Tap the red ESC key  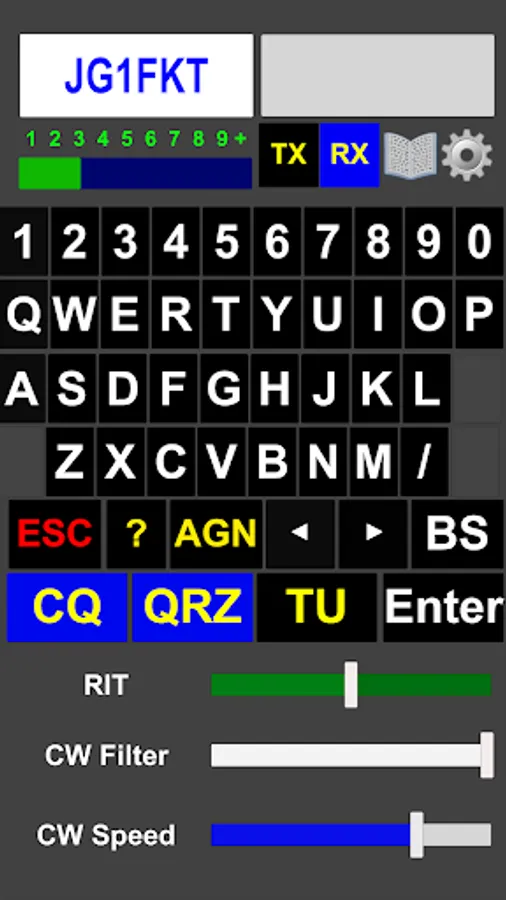pyautogui.click(x=55, y=533)
